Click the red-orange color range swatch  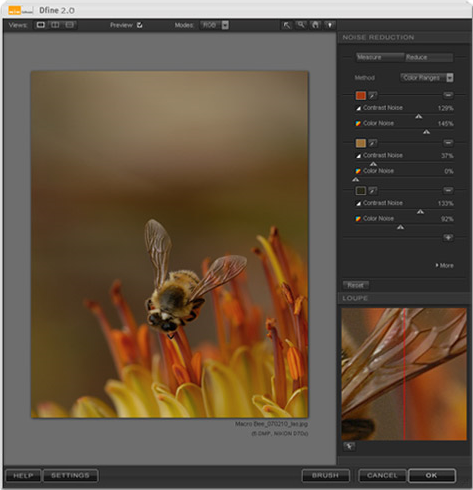361,96
